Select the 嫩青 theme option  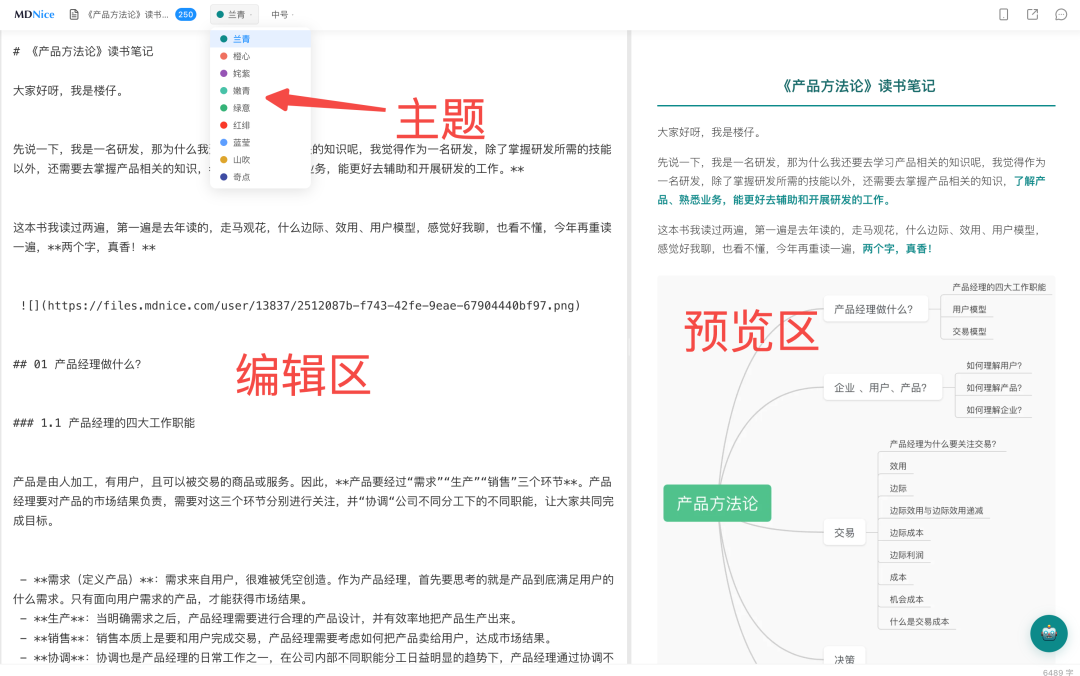(260, 91)
